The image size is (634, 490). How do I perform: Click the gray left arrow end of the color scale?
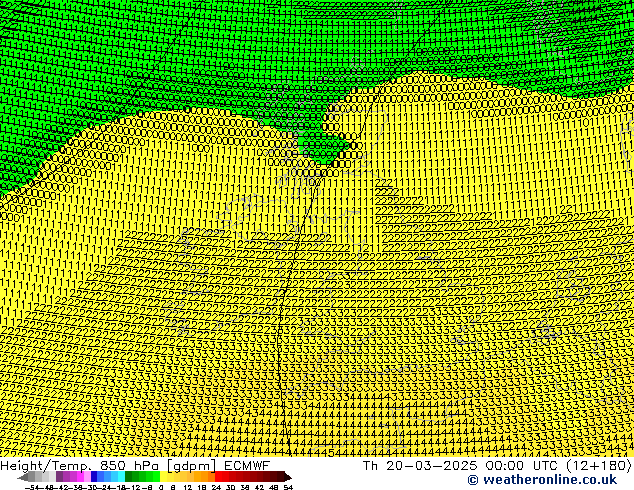click(22, 477)
